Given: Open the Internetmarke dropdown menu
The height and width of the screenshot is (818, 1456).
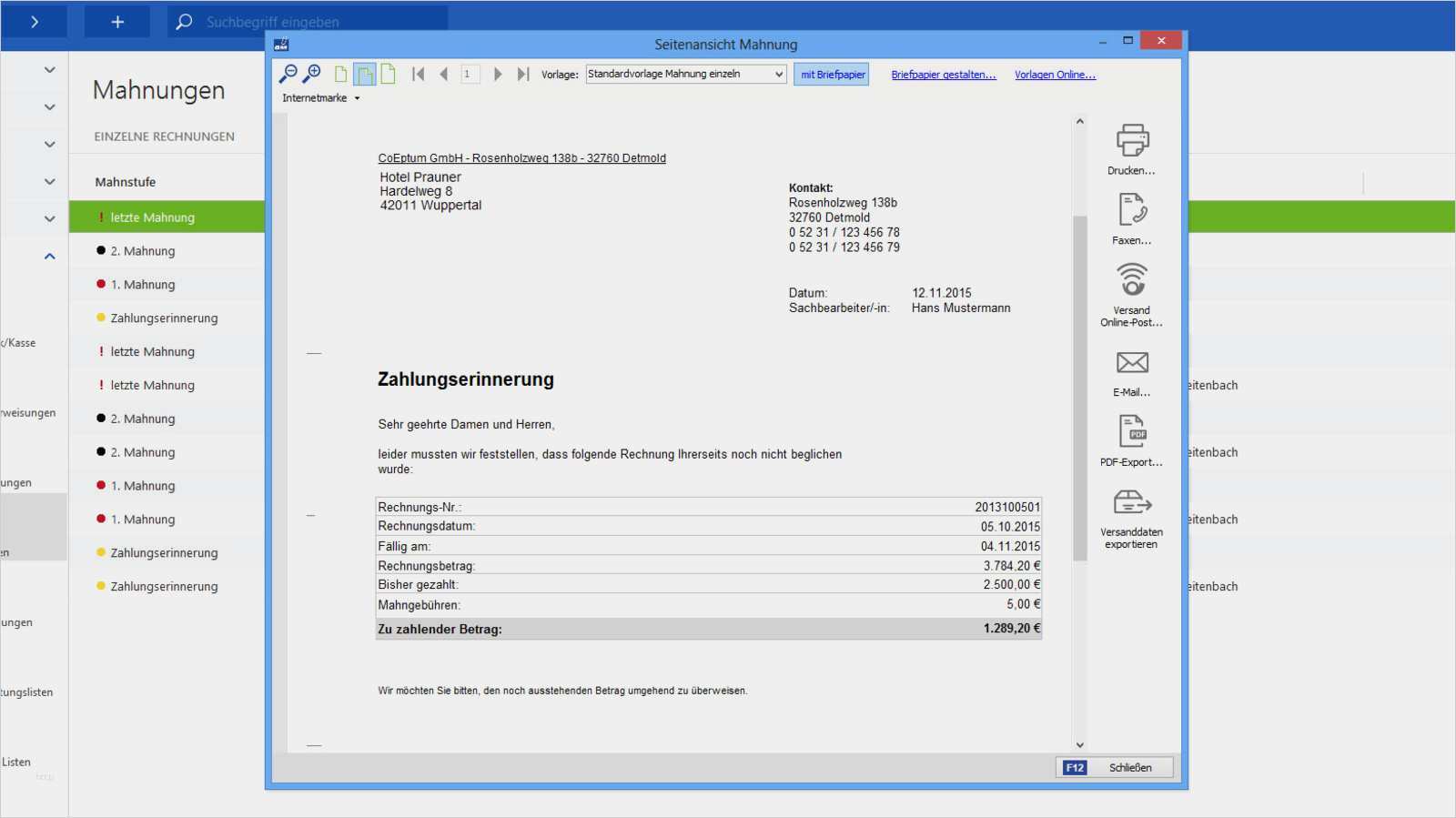Looking at the screenshot, I should click(x=321, y=98).
